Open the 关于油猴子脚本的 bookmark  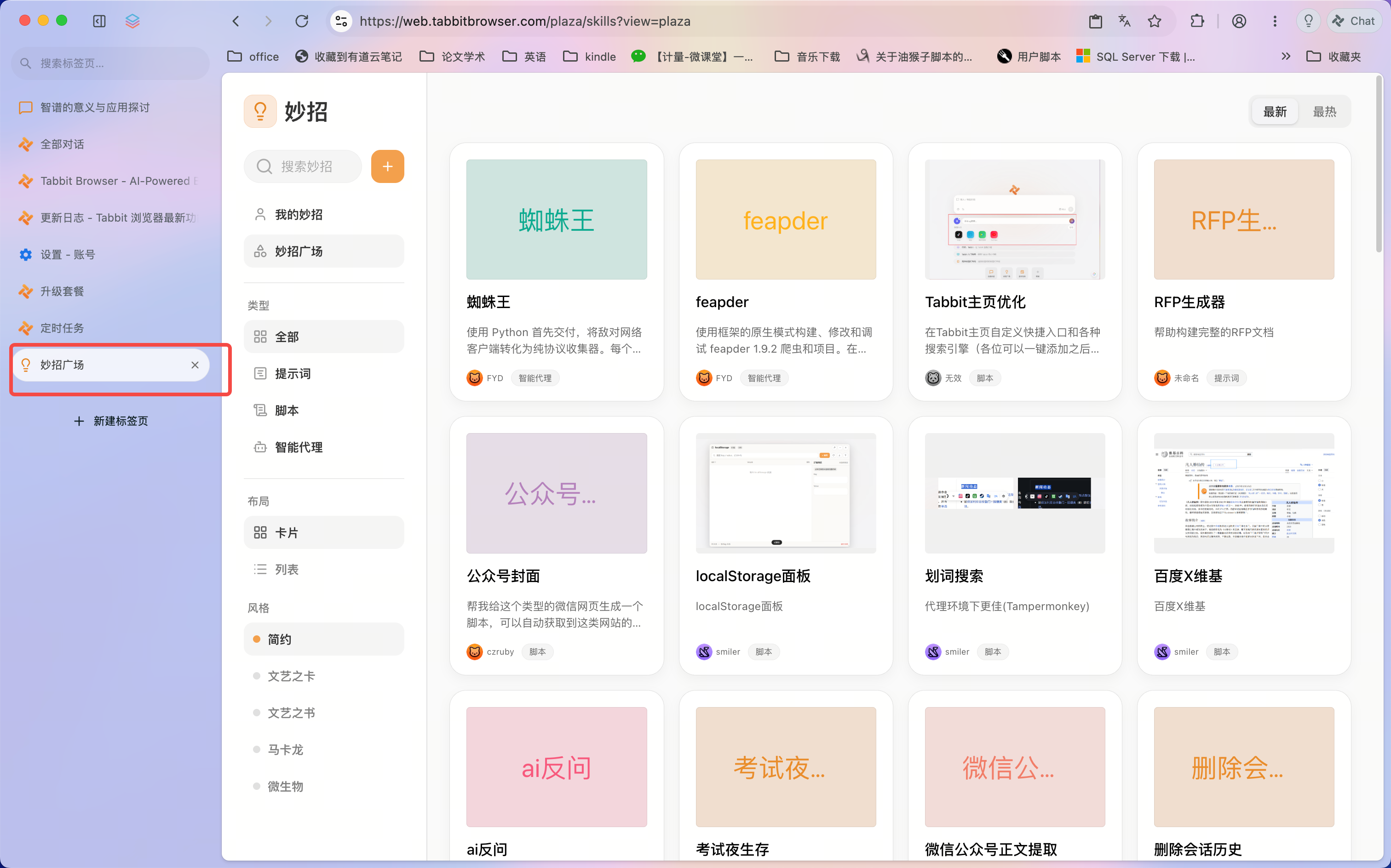tap(914, 56)
